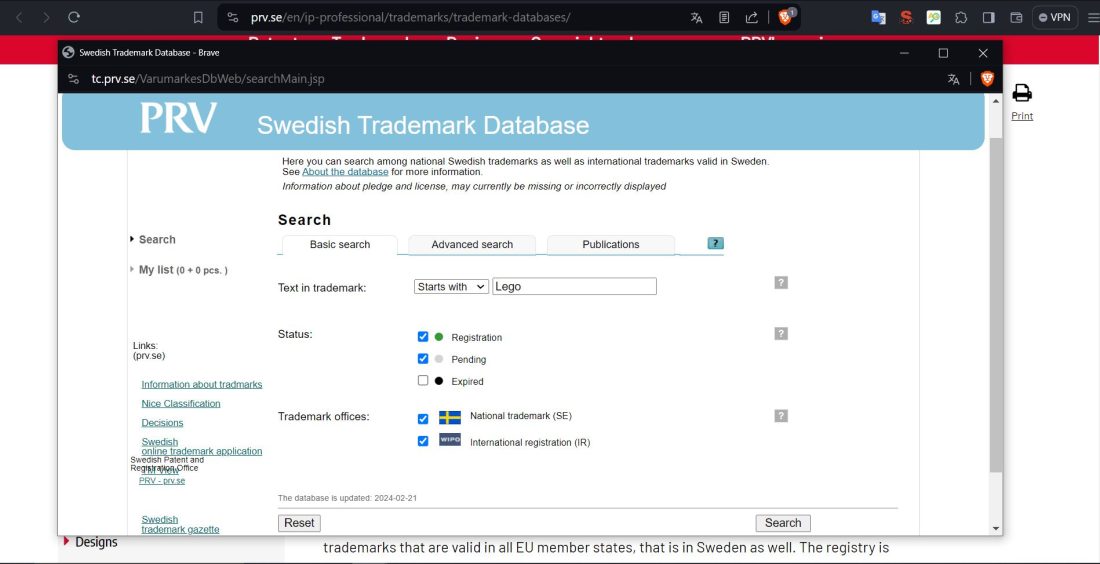Click the Reset button
Screen dimensions: 1100x564
pyautogui.click(x=300, y=523)
